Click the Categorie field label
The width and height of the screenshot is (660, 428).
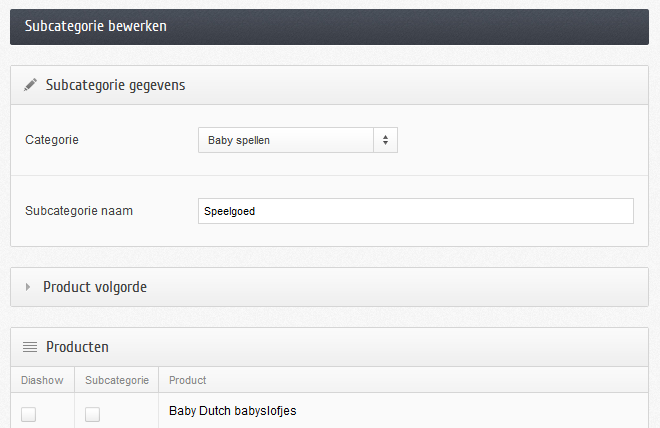tap(52, 140)
